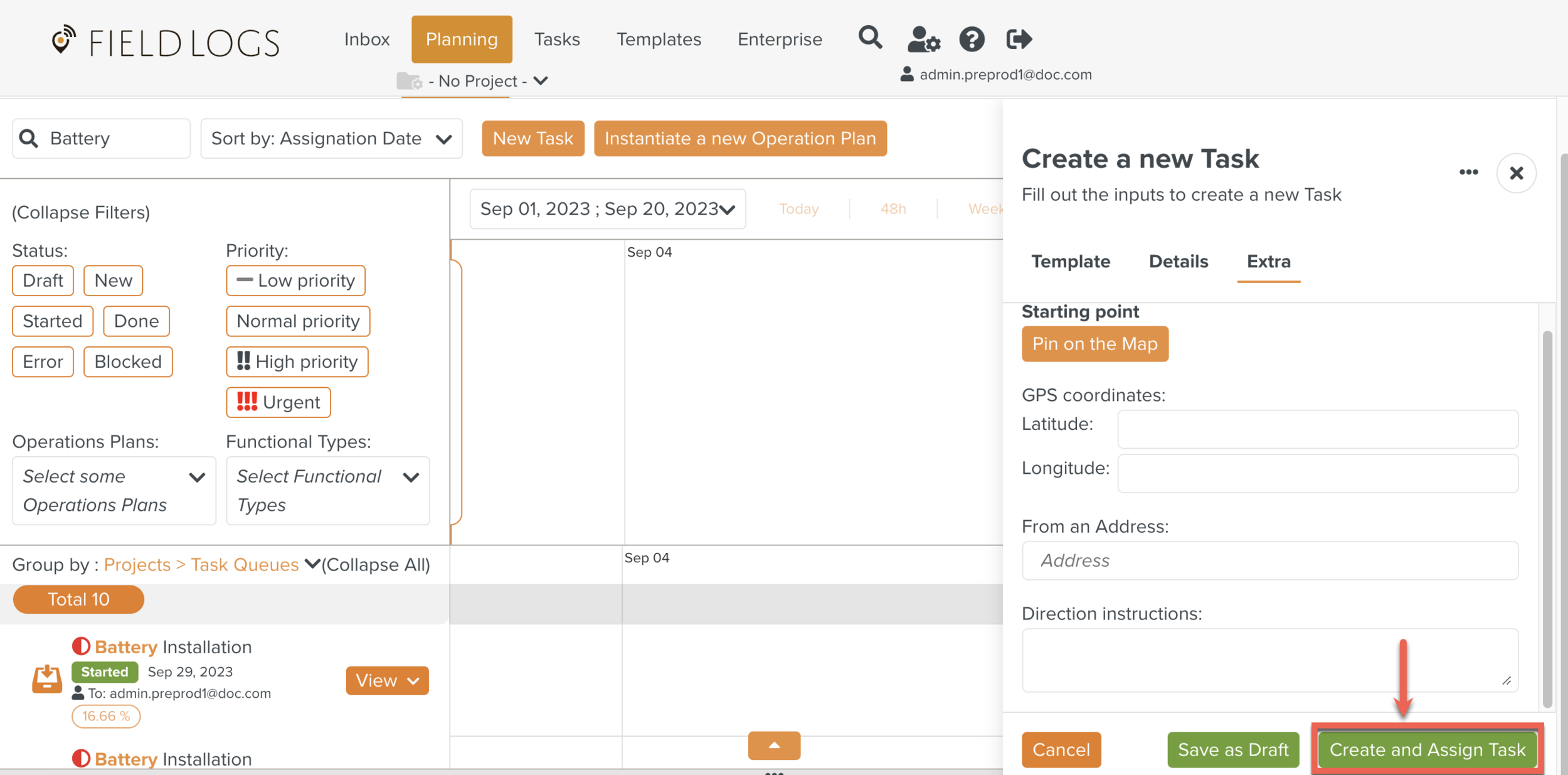This screenshot has height=775, width=1568.
Task: Click the Latitude input field
Action: [x=1317, y=429]
